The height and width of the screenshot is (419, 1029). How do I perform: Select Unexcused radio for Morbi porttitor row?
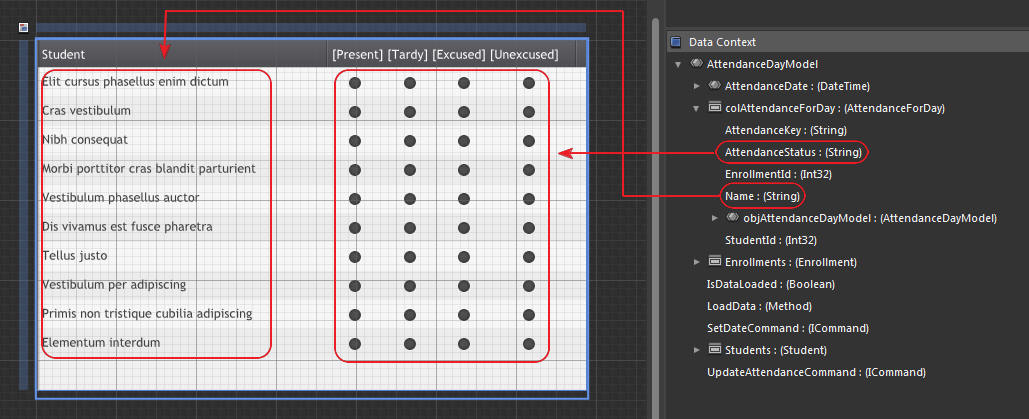tap(529, 169)
